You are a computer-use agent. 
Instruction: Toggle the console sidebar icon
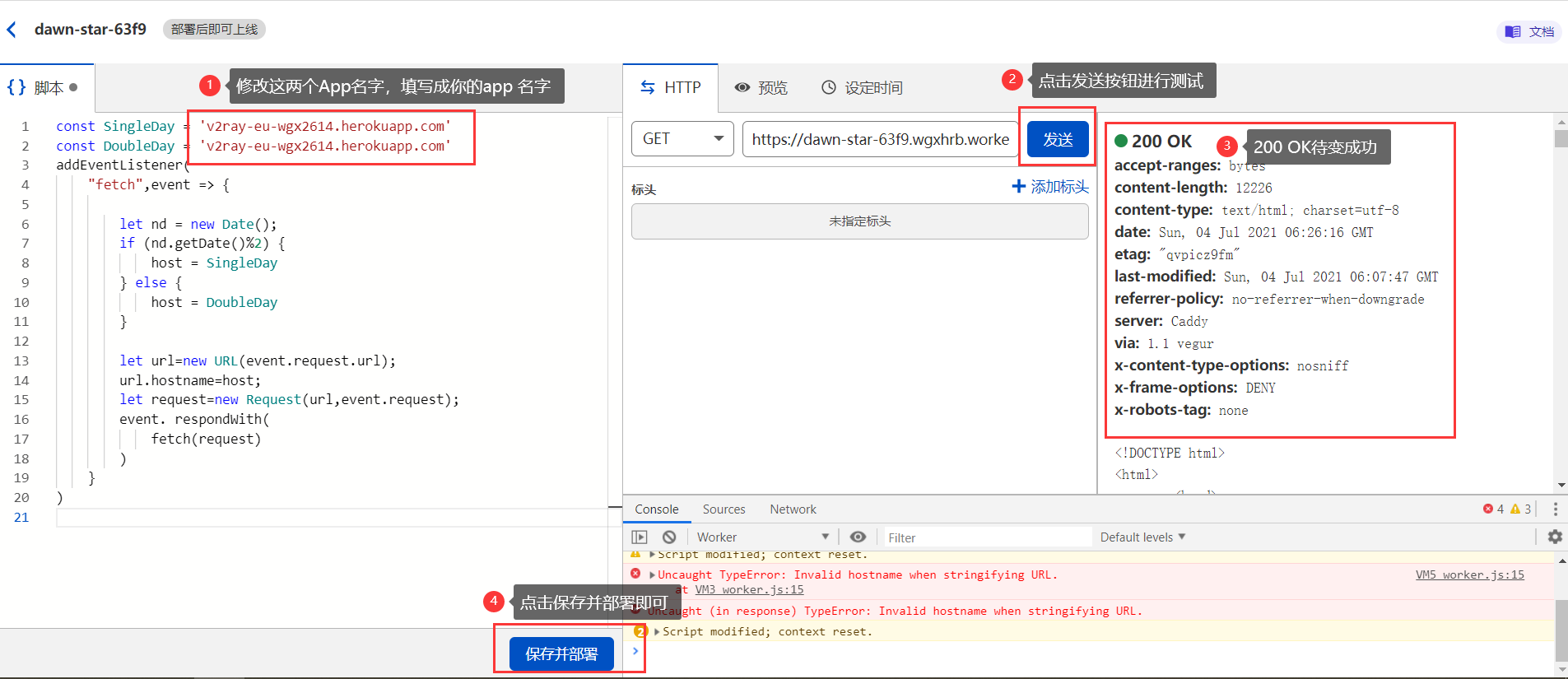[x=640, y=537]
